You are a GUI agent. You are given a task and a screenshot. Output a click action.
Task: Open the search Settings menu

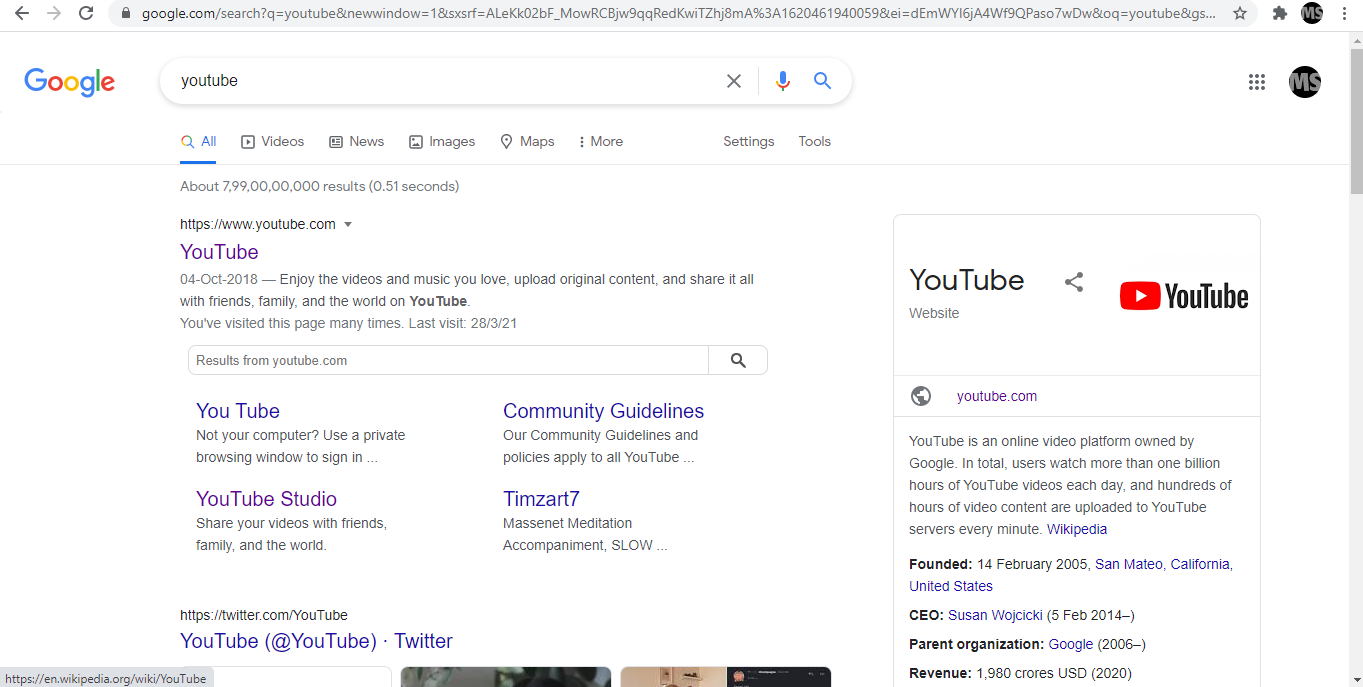748,141
